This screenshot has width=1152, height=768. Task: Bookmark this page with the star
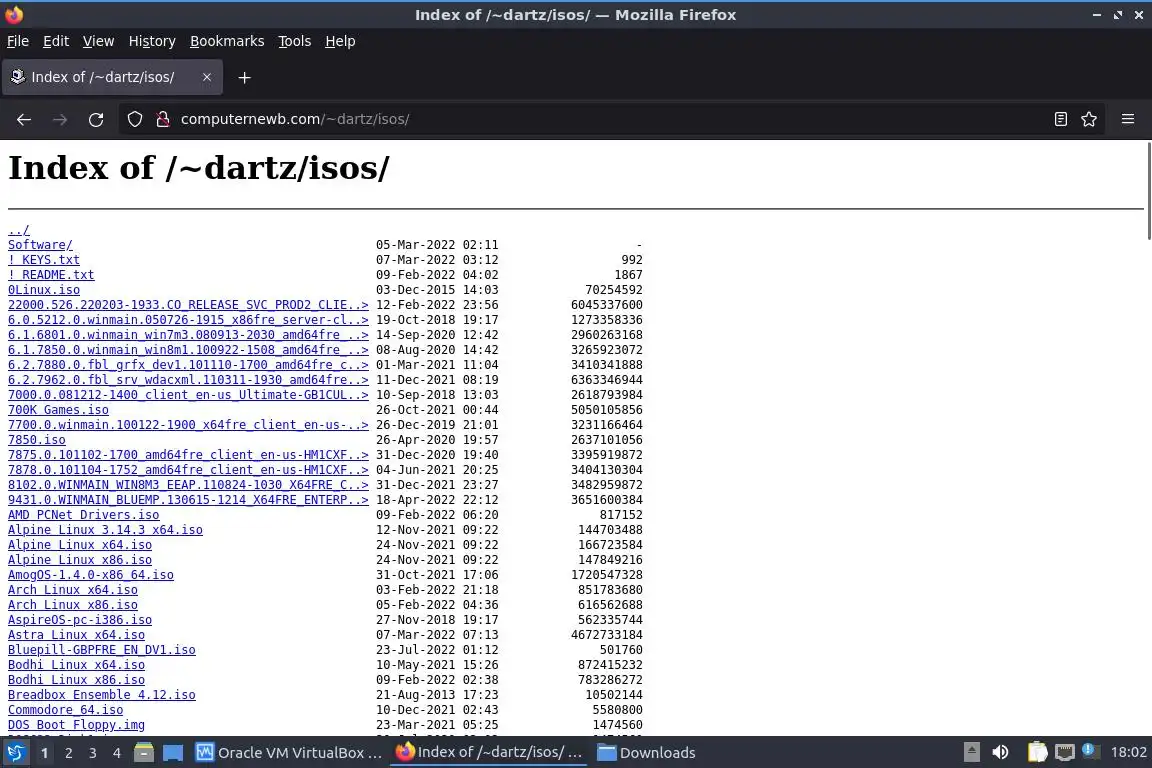(1089, 119)
